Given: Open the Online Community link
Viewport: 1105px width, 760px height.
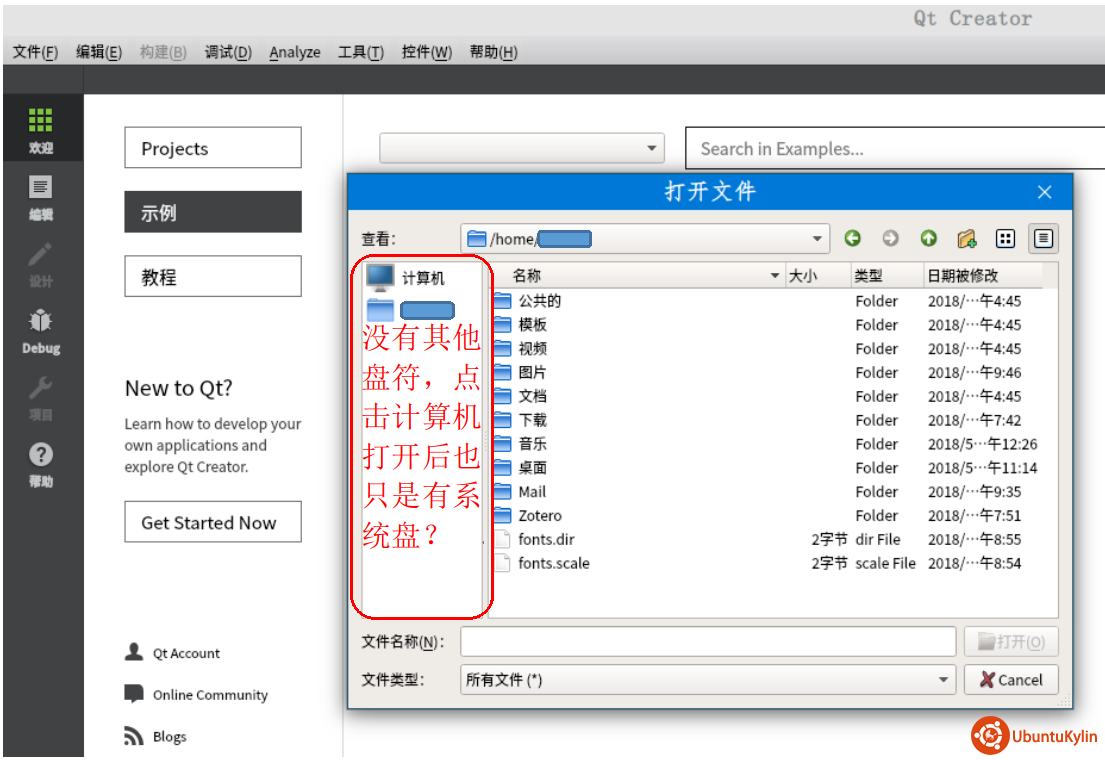Looking at the screenshot, I should click(196, 694).
